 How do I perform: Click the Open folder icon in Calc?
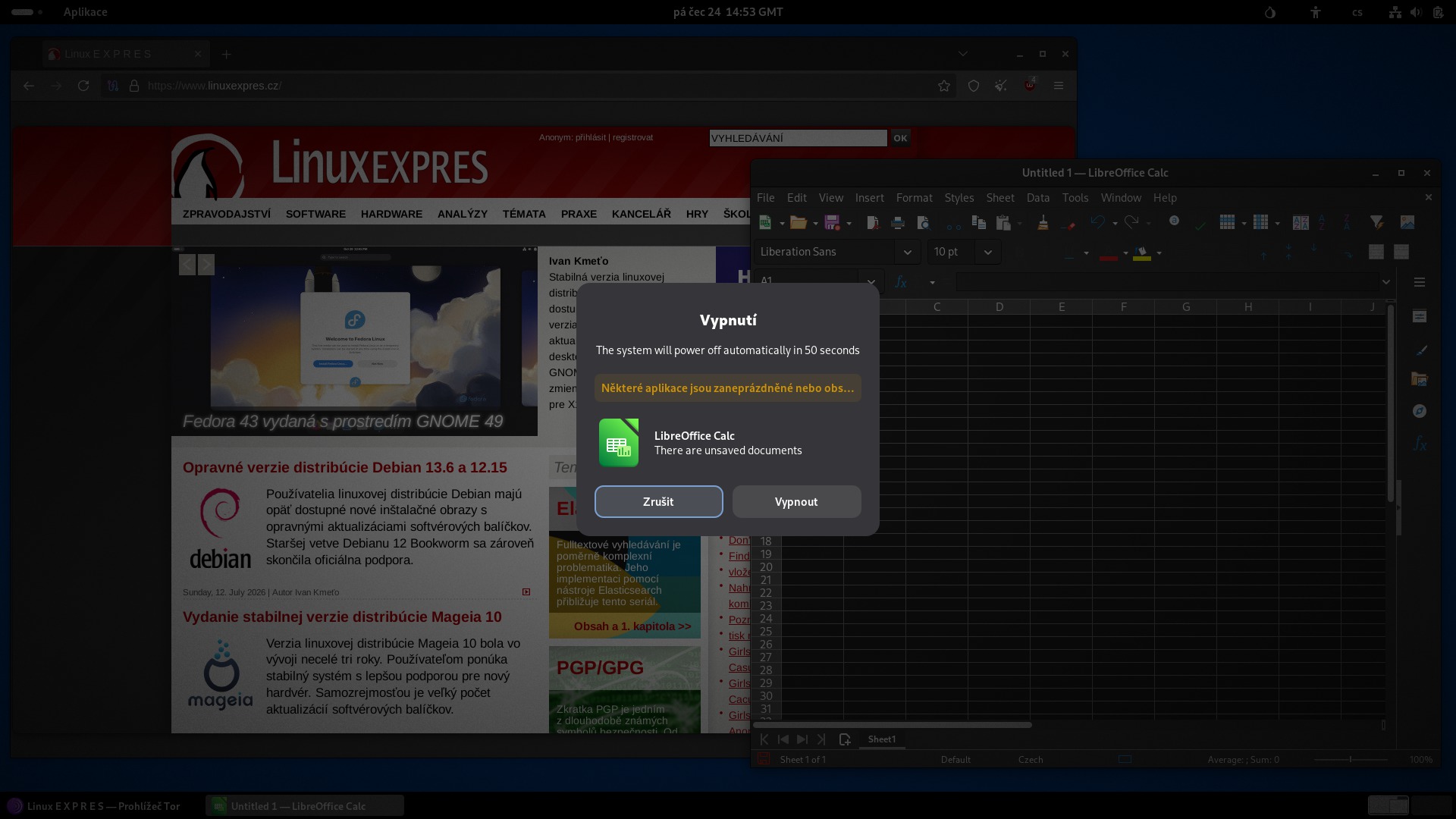798,222
